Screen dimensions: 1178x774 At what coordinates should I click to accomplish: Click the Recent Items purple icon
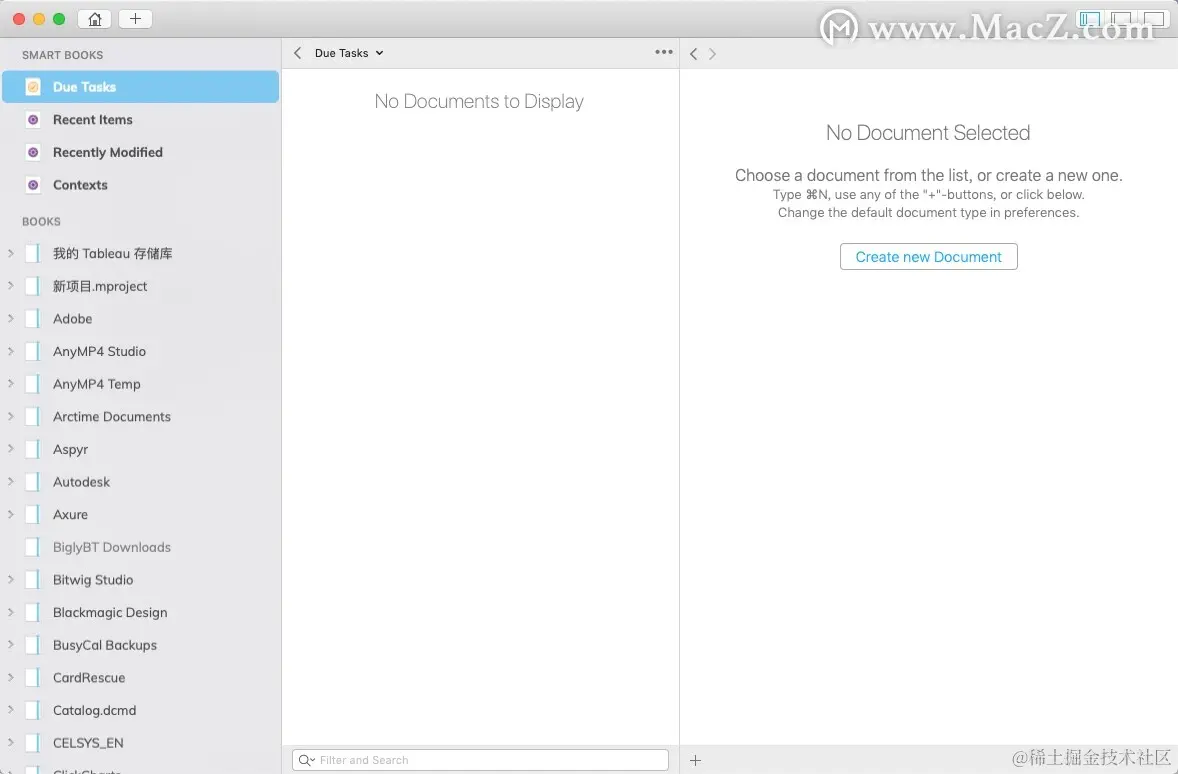click(x=33, y=119)
